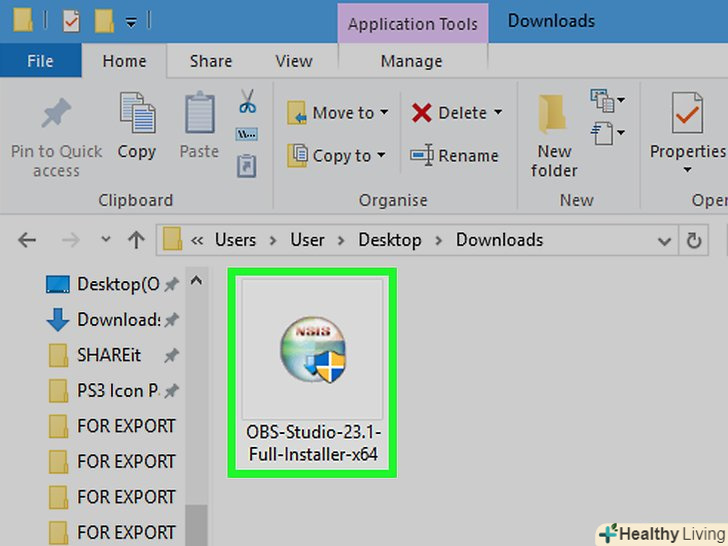Click the OBS-Studio-23.1-Full-Installer-x64 filename

(313, 443)
